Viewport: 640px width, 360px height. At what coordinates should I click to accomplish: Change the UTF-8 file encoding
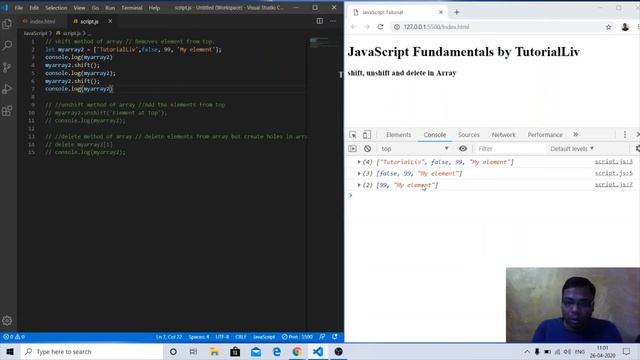coord(222,337)
